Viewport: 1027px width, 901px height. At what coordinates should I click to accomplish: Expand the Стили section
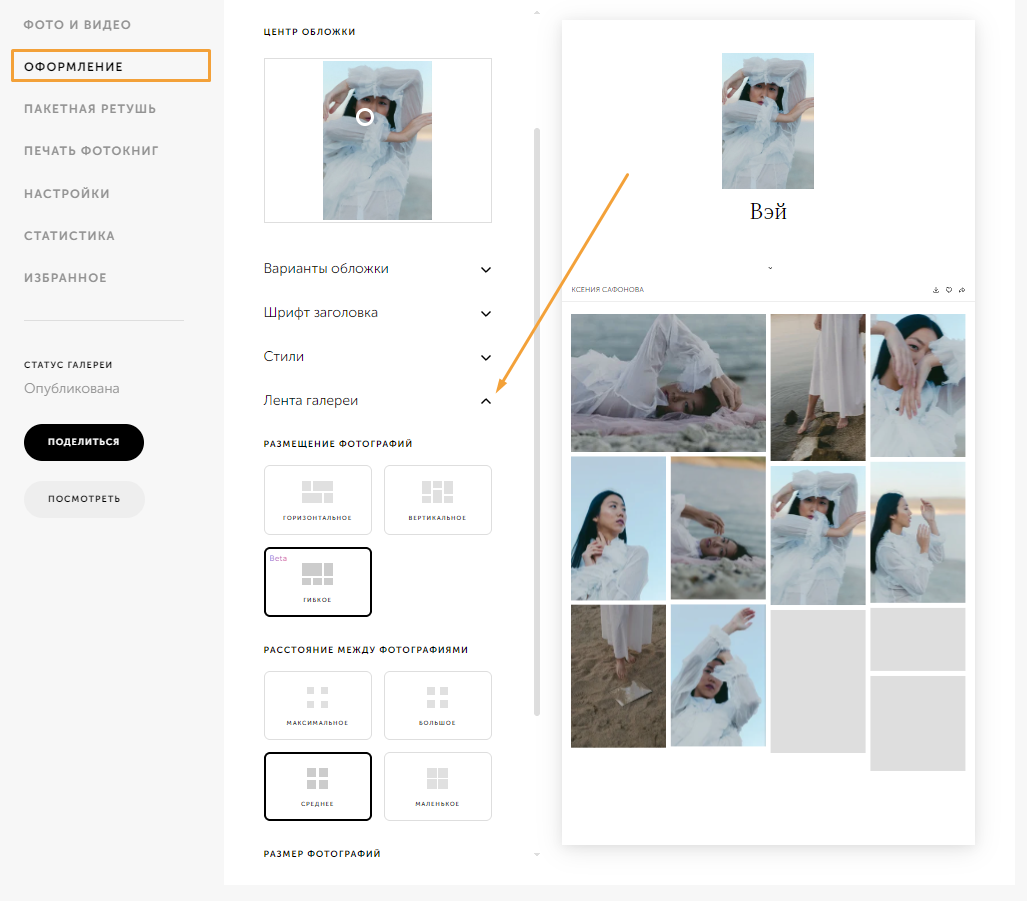[377, 357]
